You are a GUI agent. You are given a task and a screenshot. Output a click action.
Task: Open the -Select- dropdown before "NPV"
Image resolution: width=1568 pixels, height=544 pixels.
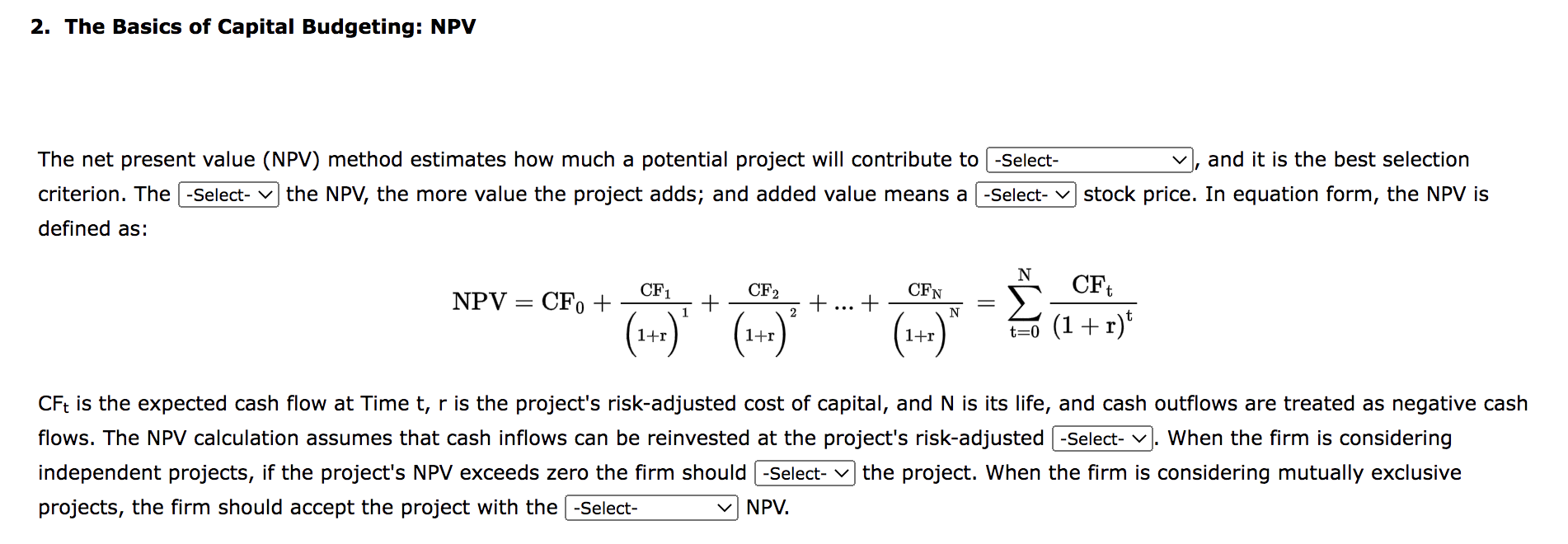point(650,509)
